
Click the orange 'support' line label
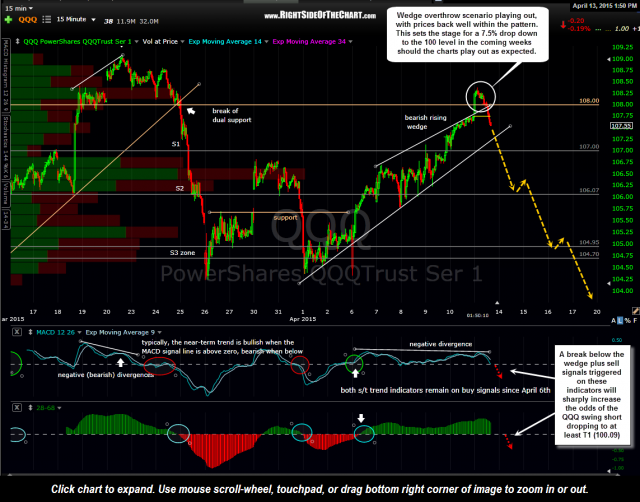pos(285,218)
